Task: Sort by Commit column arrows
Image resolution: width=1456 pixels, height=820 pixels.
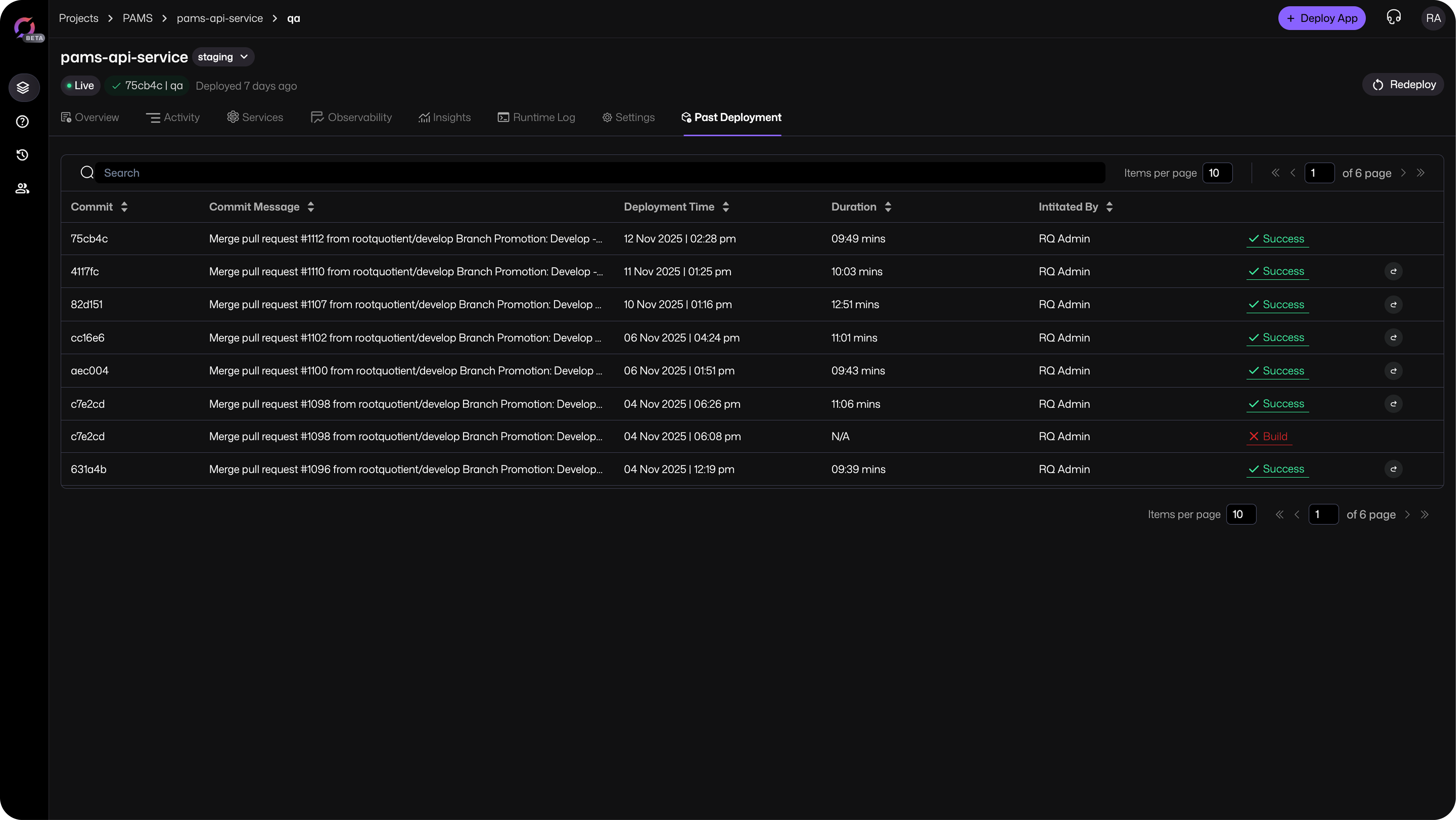Action: click(124, 207)
